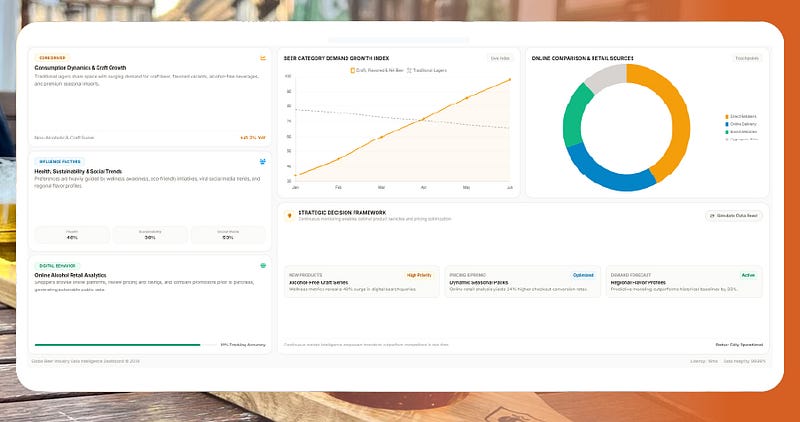Select the Influence Factors tag label
The height and width of the screenshot is (422, 800).
point(60,162)
